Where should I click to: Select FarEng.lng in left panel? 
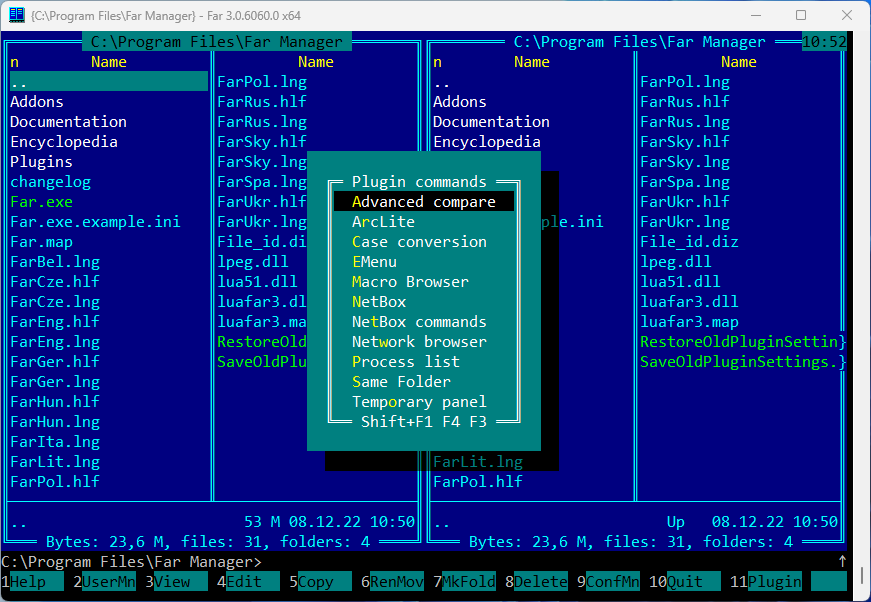click(55, 342)
